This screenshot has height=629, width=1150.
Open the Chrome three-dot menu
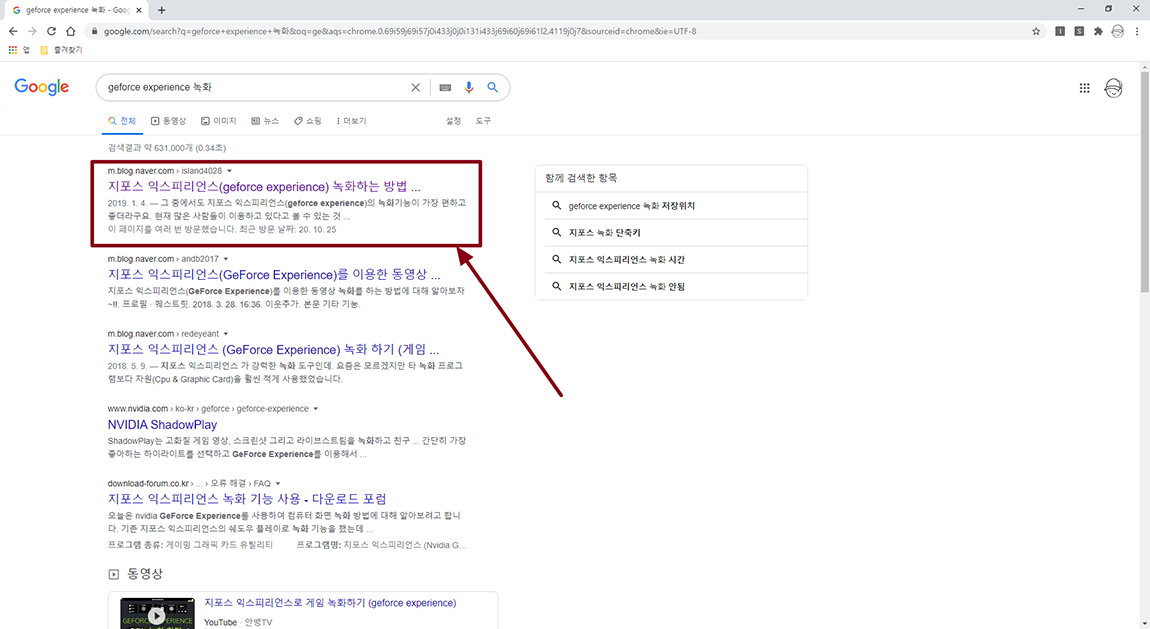point(1137,32)
